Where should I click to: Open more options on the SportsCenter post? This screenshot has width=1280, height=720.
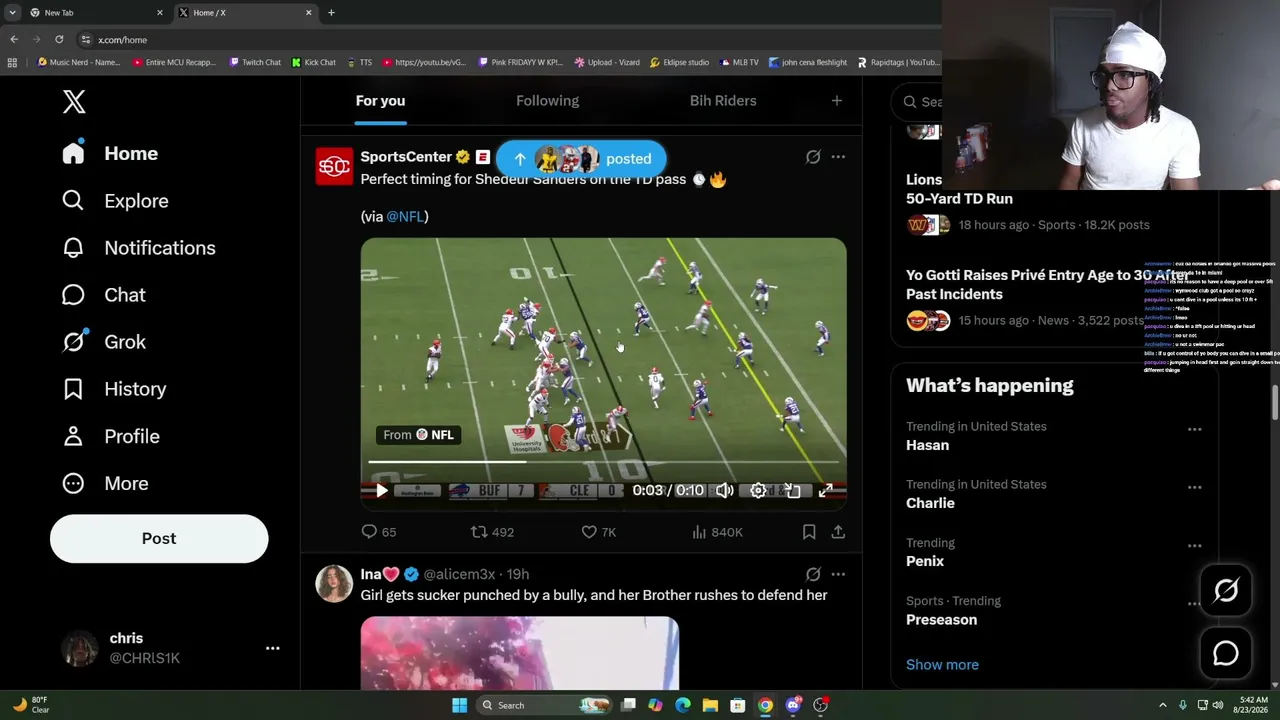pos(838,157)
